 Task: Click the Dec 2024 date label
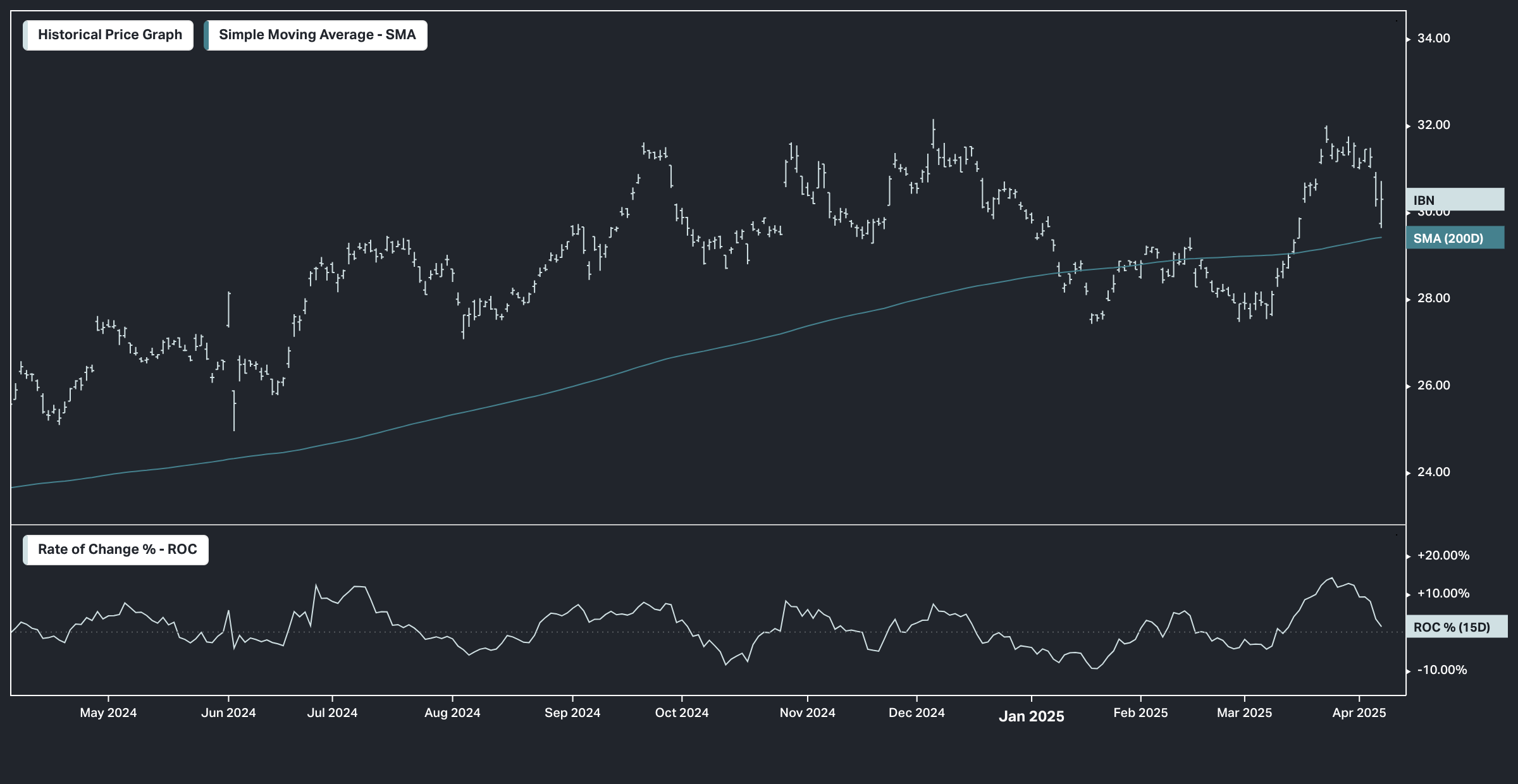[916, 713]
